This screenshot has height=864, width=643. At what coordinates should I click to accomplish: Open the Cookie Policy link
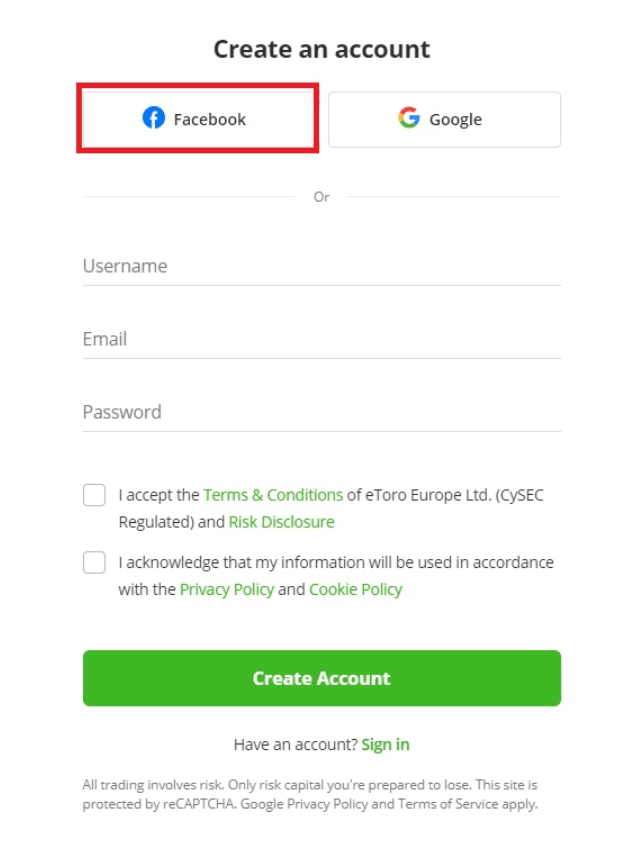tap(355, 589)
